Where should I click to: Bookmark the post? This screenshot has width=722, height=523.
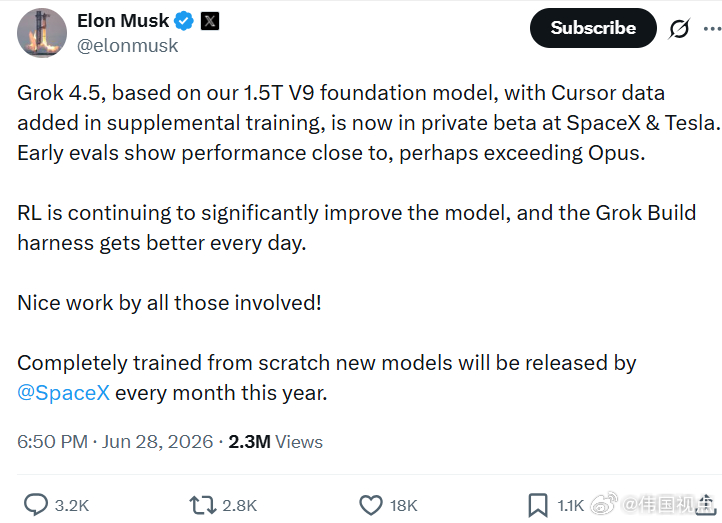coord(538,506)
